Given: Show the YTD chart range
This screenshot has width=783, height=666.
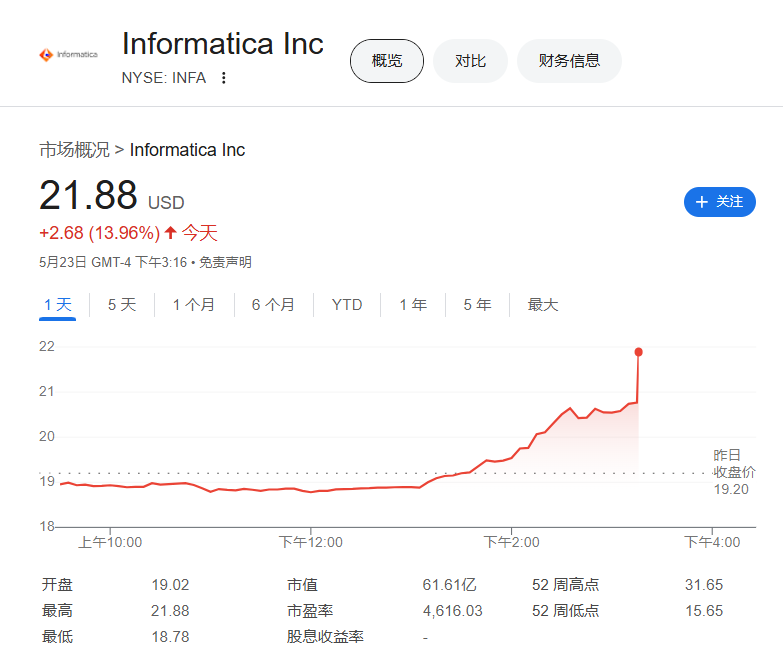Looking at the screenshot, I should [x=347, y=305].
